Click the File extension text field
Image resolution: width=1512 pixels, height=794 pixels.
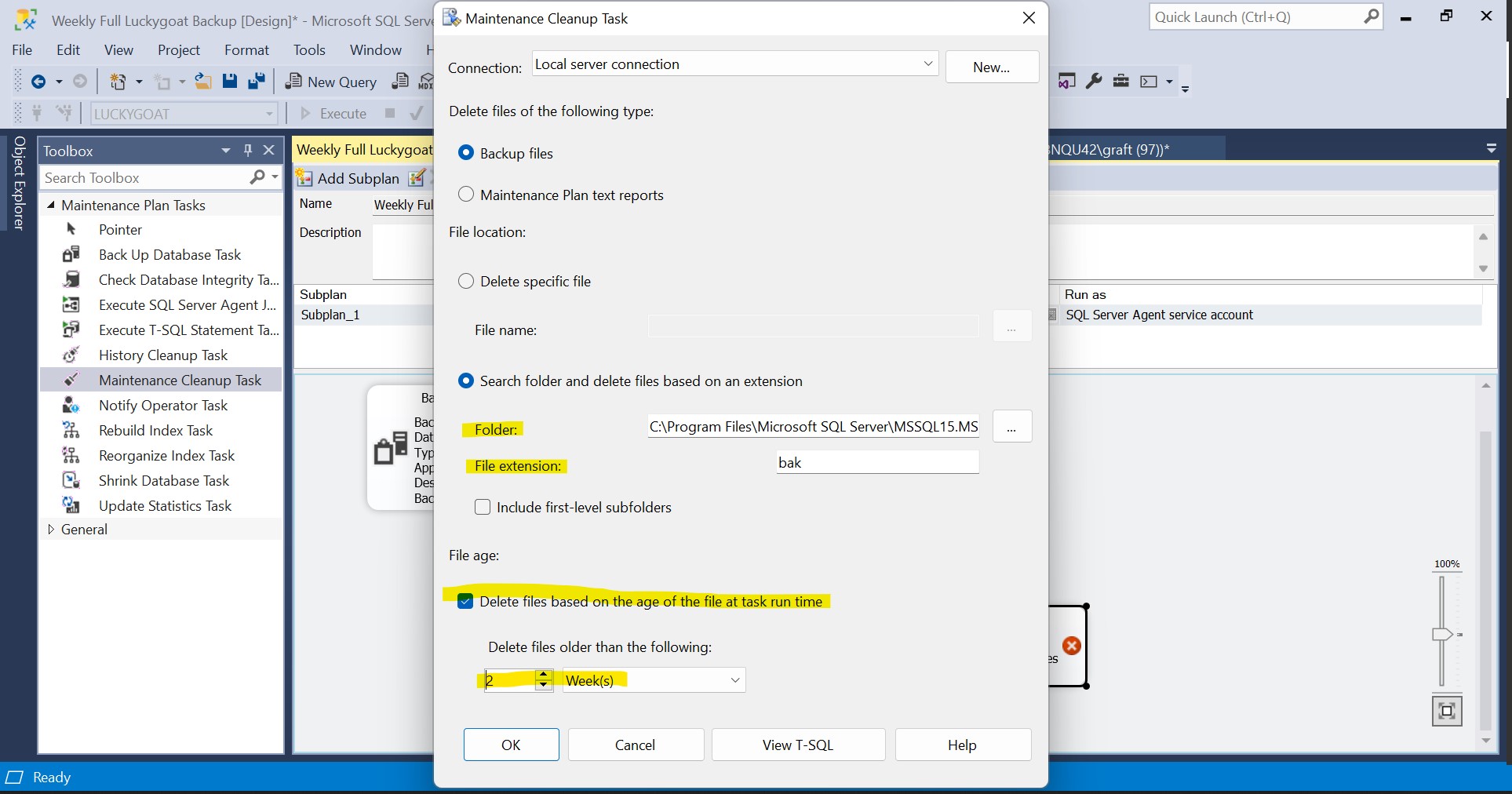pyautogui.click(x=876, y=463)
